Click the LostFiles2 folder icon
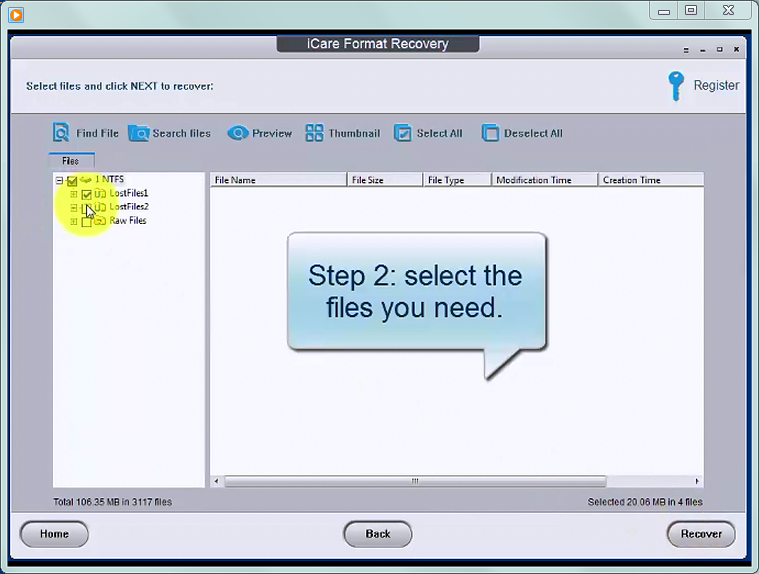This screenshot has height=574, width=759. [x=100, y=207]
